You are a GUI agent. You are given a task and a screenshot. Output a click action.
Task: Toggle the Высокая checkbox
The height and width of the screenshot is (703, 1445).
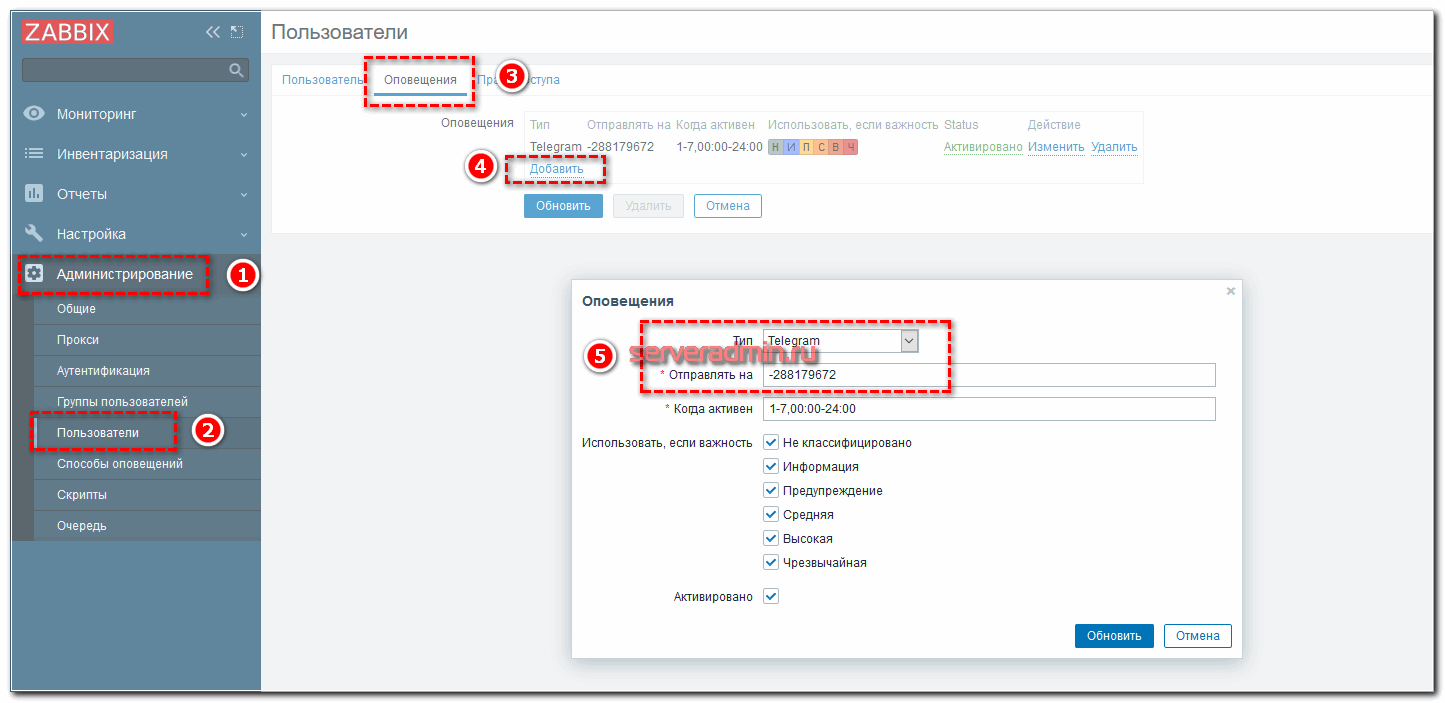[771, 538]
